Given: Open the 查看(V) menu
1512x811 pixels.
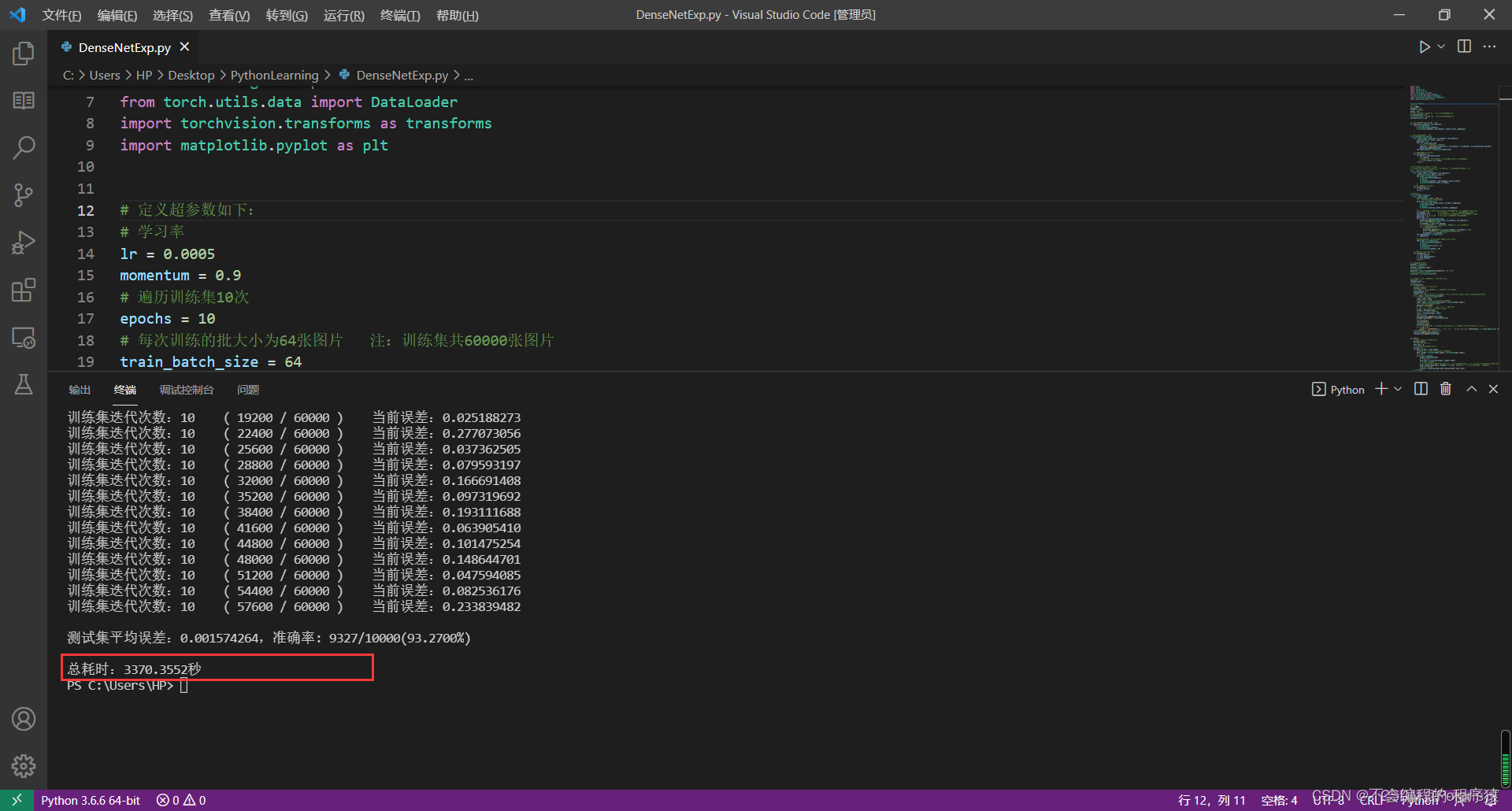Looking at the screenshot, I should pos(229,15).
